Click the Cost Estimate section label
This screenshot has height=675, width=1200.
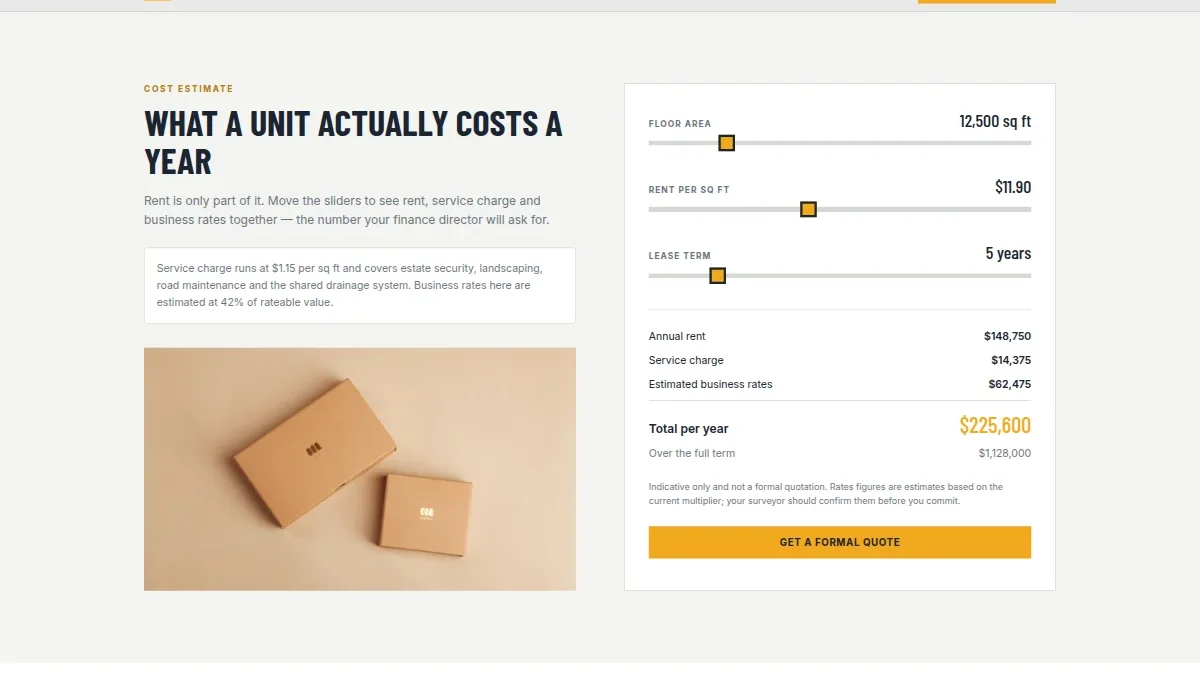pyautogui.click(x=188, y=89)
